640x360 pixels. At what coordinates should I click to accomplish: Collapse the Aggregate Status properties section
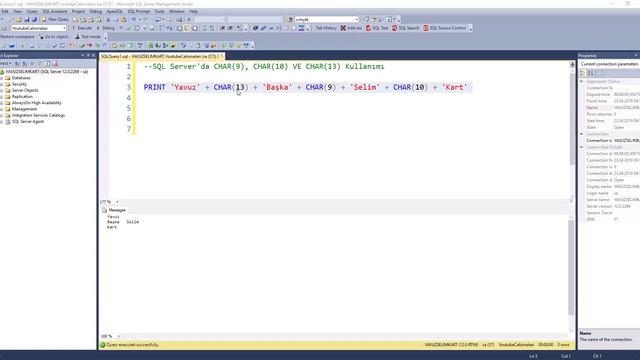[x=582, y=81]
